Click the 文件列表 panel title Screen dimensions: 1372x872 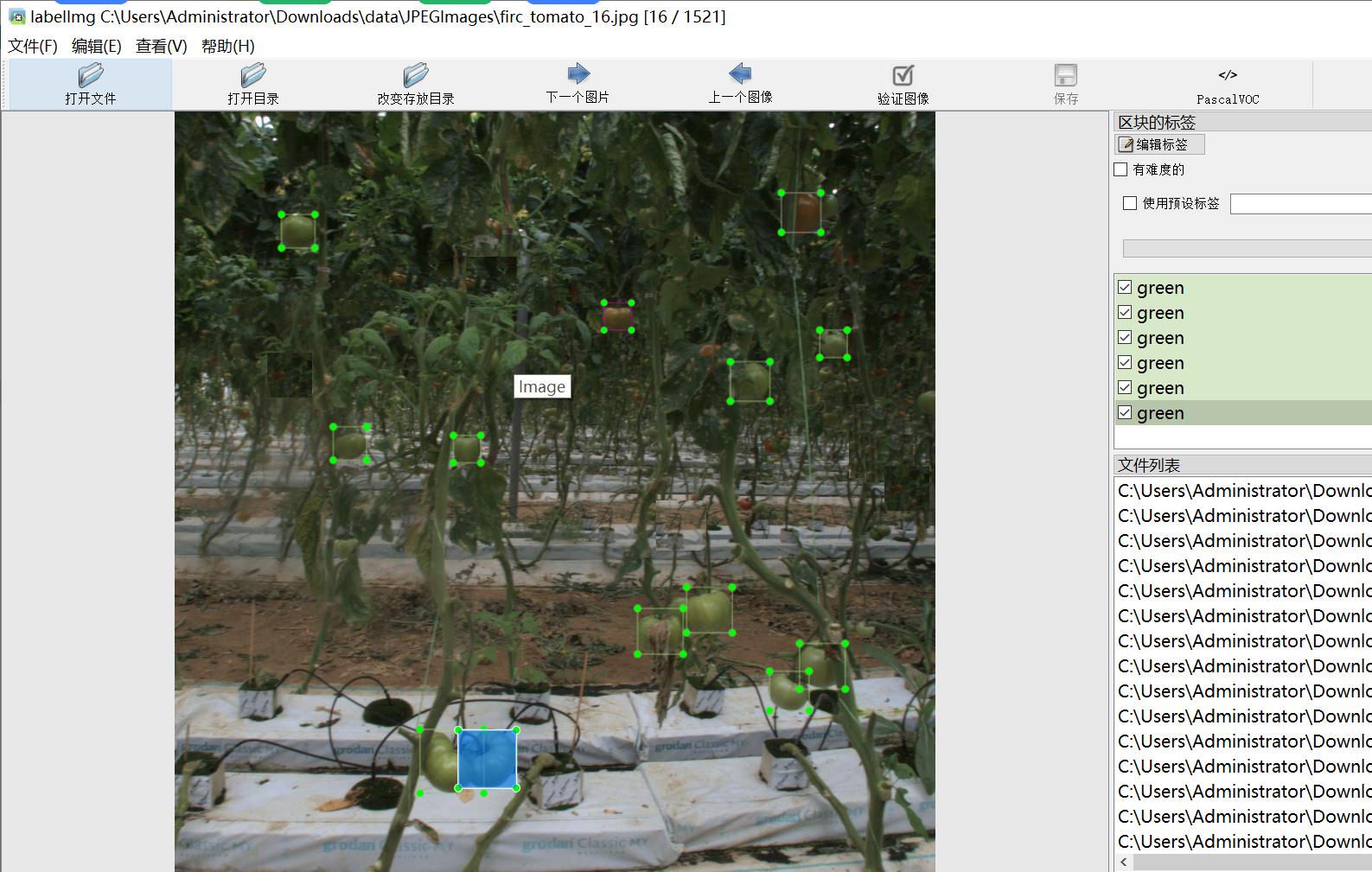1149,465
